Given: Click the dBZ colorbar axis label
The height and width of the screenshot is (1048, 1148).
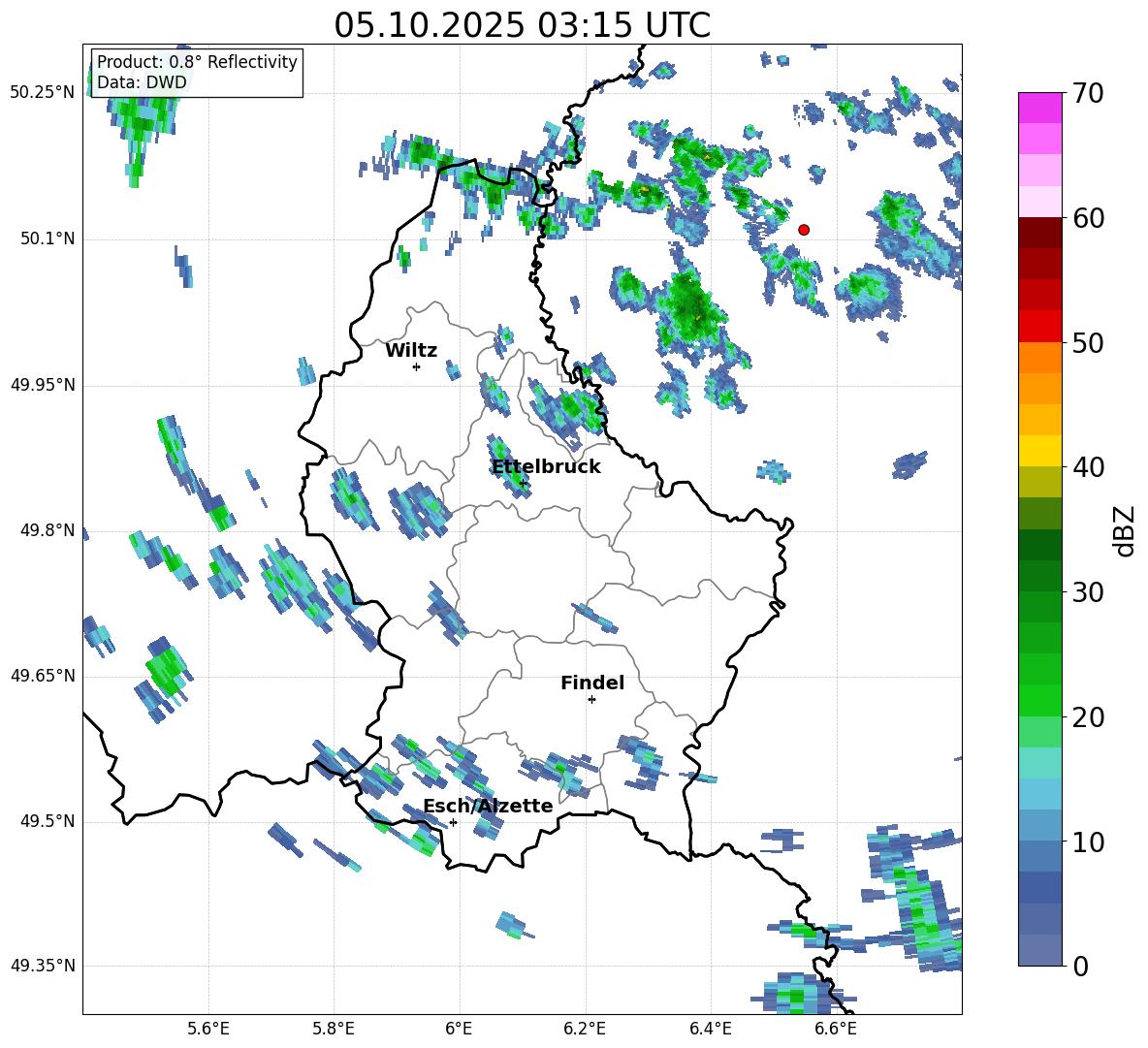Looking at the screenshot, I should (x=1125, y=531).
